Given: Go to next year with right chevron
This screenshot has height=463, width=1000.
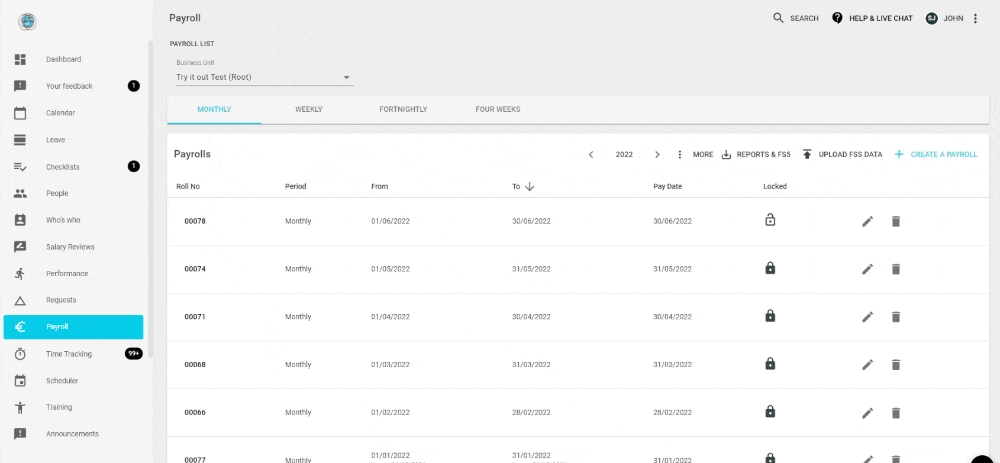Looking at the screenshot, I should coord(658,154).
